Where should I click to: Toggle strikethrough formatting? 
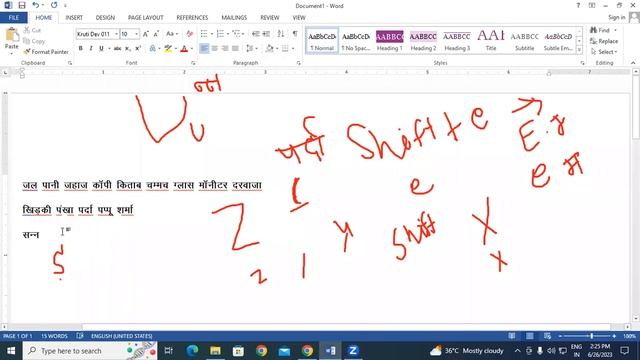(x=118, y=49)
